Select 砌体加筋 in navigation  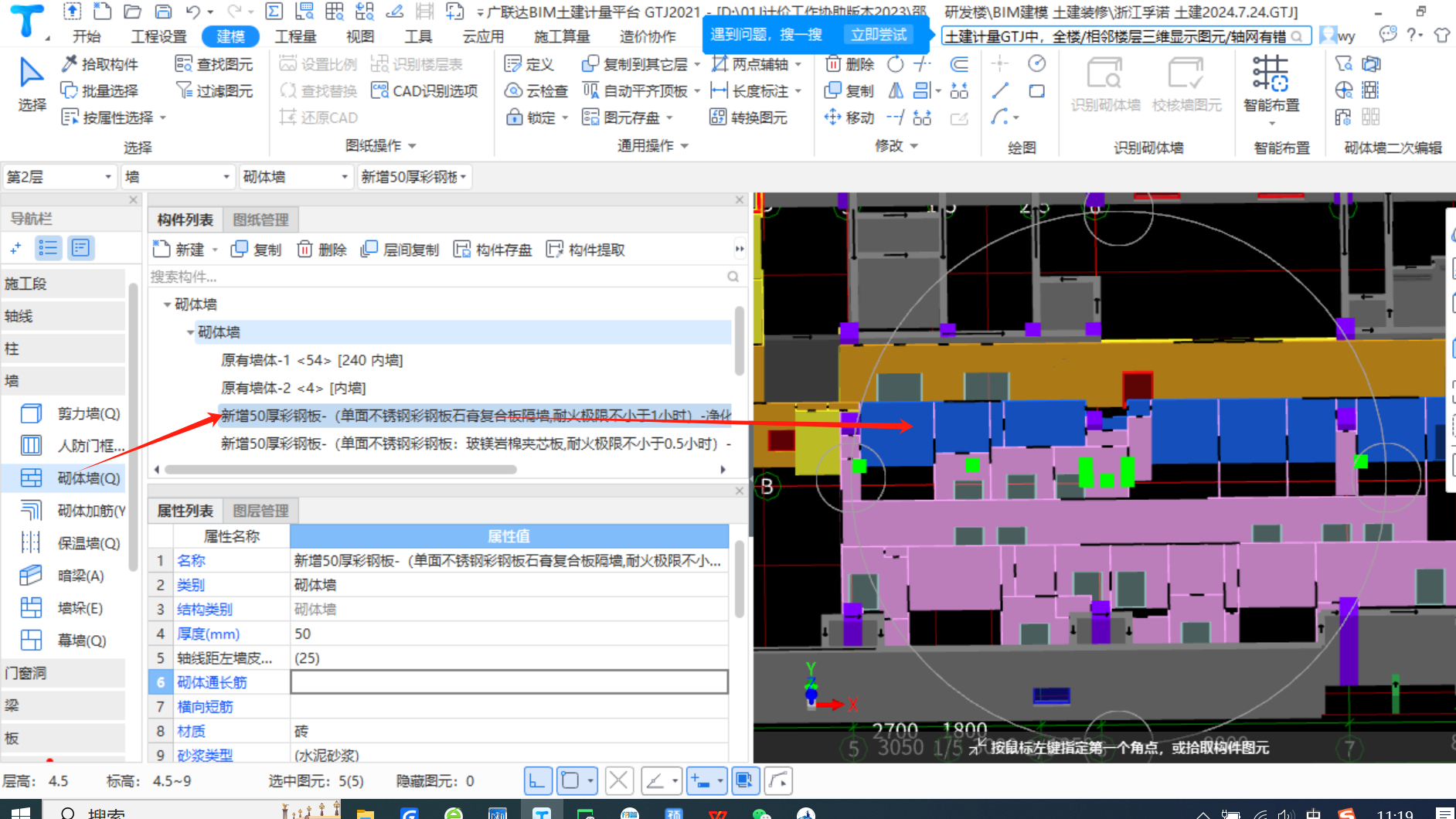pos(71,511)
